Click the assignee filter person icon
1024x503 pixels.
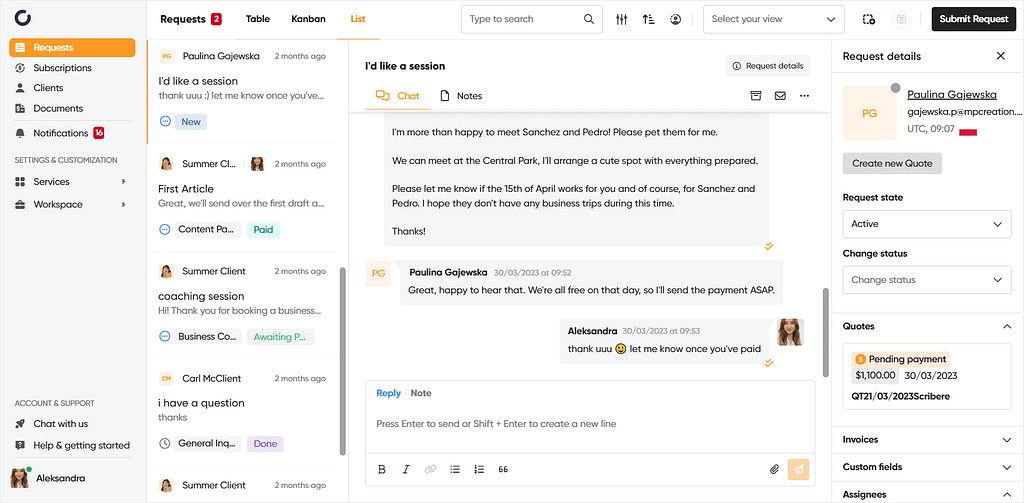(x=675, y=20)
